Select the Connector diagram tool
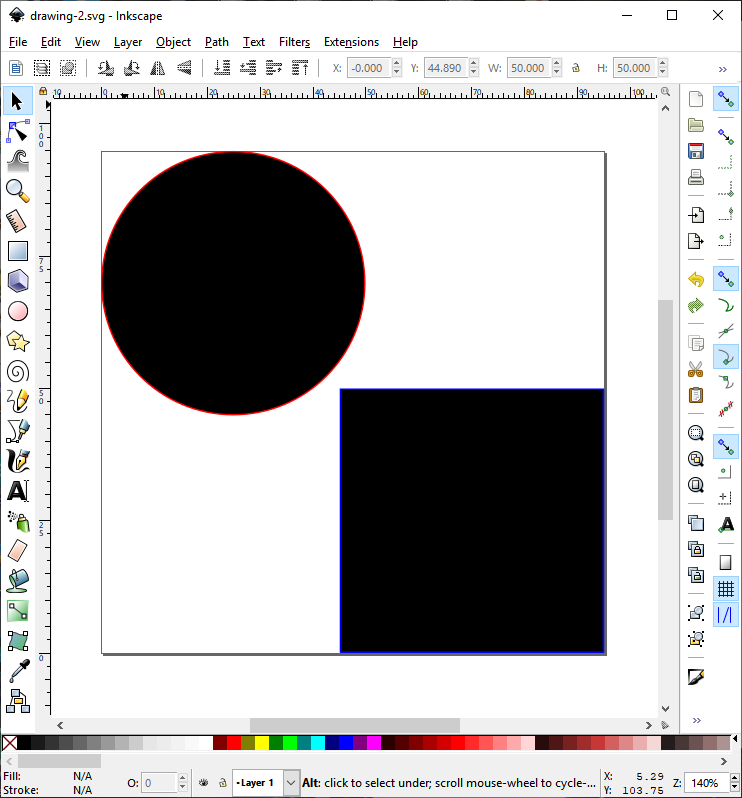 click(x=17, y=701)
